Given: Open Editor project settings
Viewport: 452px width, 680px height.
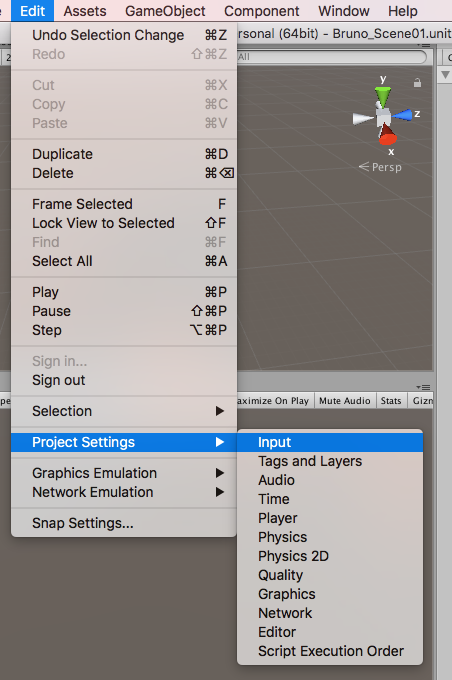Looking at the screenshot, I should 330,632.
